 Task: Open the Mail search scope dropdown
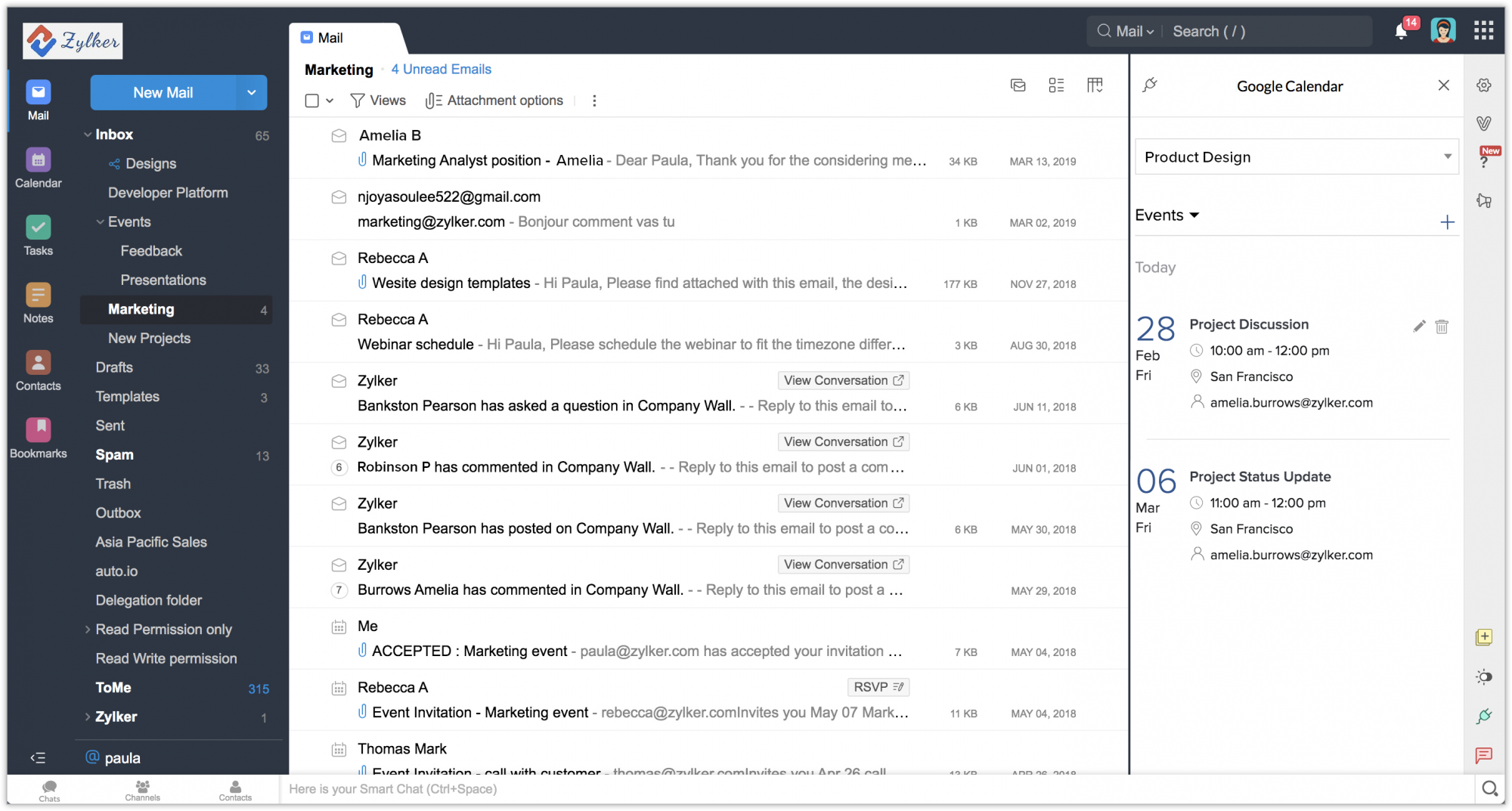[x=1136, y=31]
